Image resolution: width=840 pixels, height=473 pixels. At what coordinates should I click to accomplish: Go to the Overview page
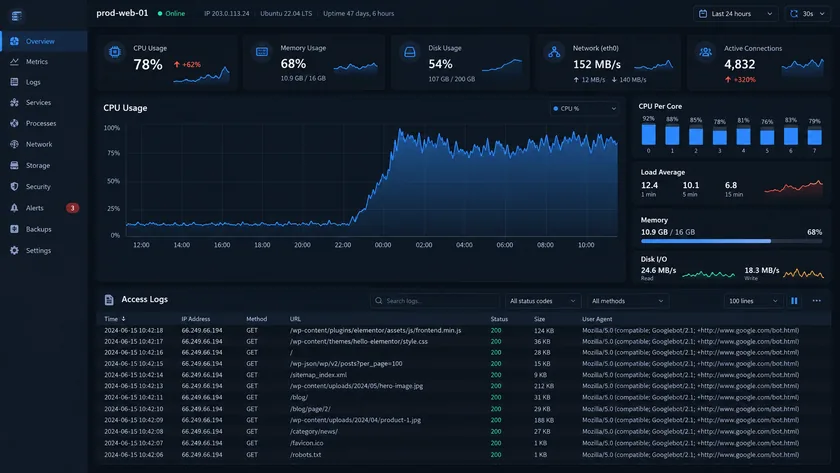coord(44,41)
